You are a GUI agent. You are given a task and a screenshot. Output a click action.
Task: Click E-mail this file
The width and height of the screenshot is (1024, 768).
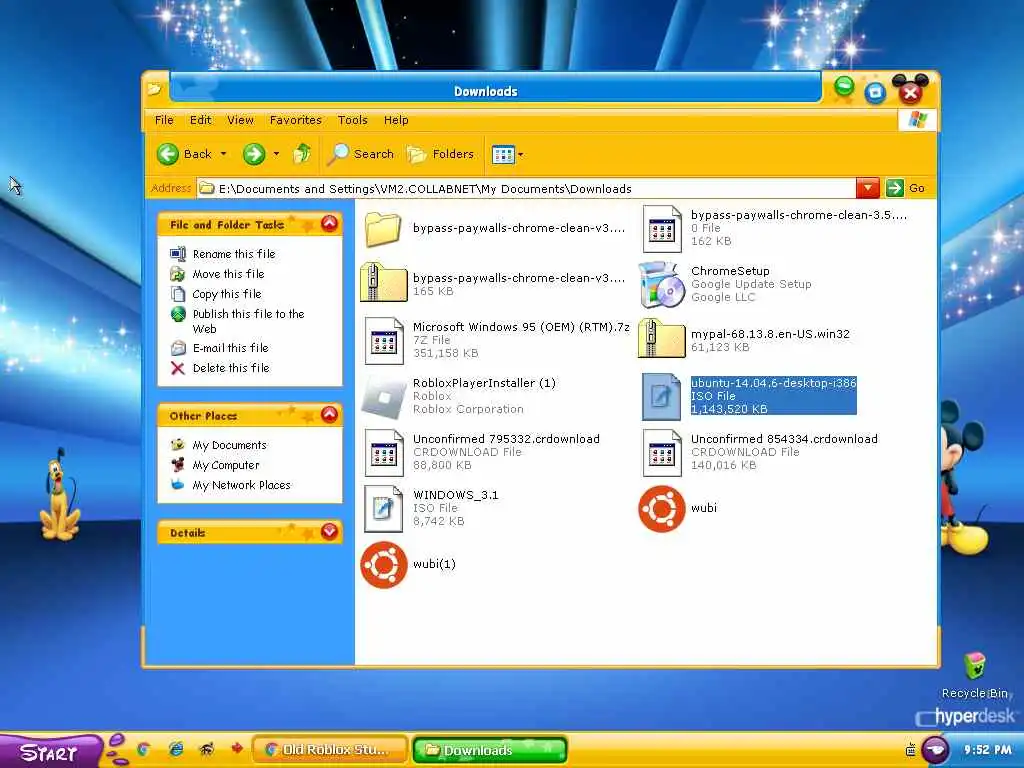click(231, 348)
